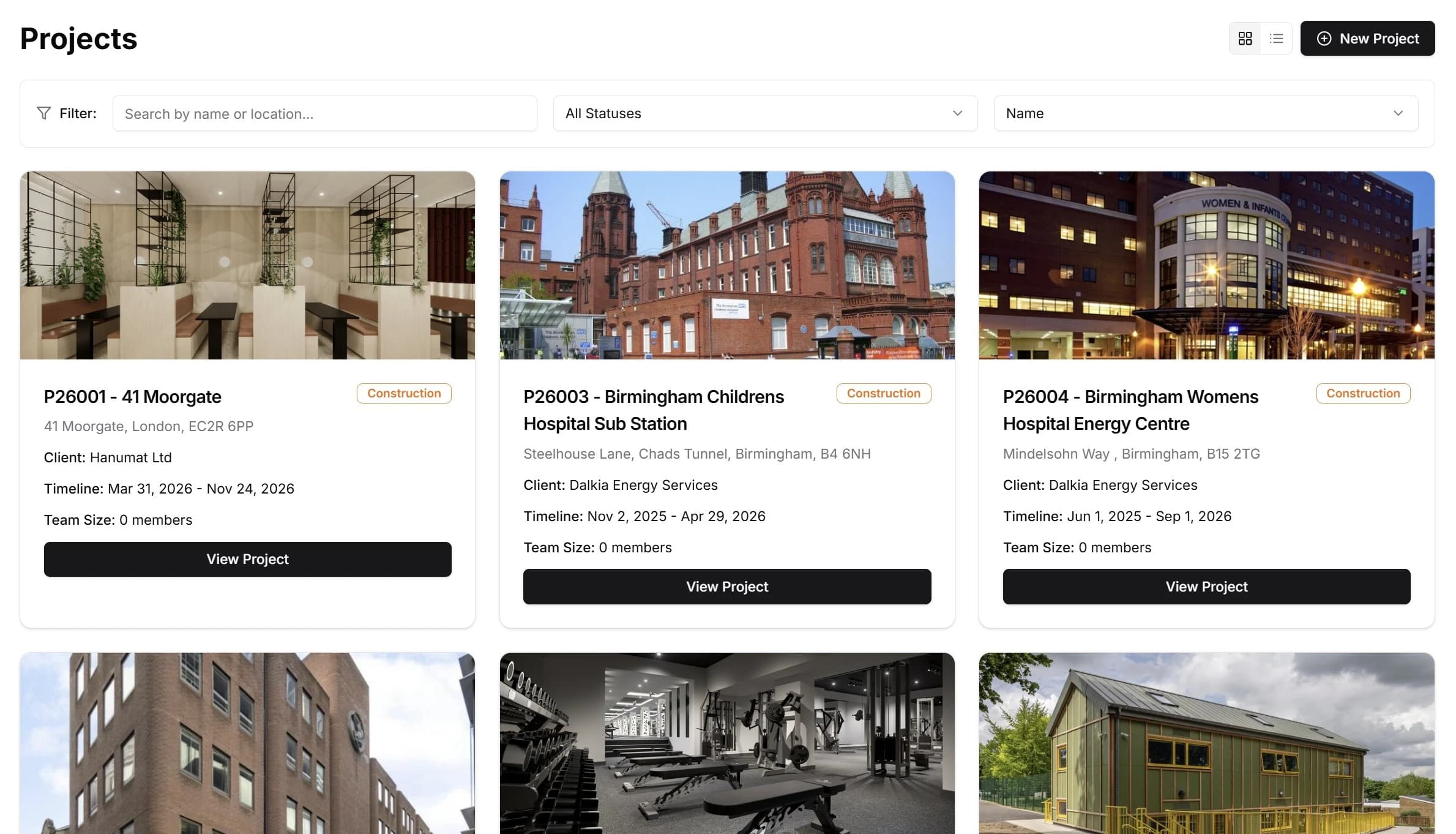Viewport: 1456px width, 834px height.
Task: Select the Construction badge on P26001
Action: pyautogui.click(x=404, y=393)
